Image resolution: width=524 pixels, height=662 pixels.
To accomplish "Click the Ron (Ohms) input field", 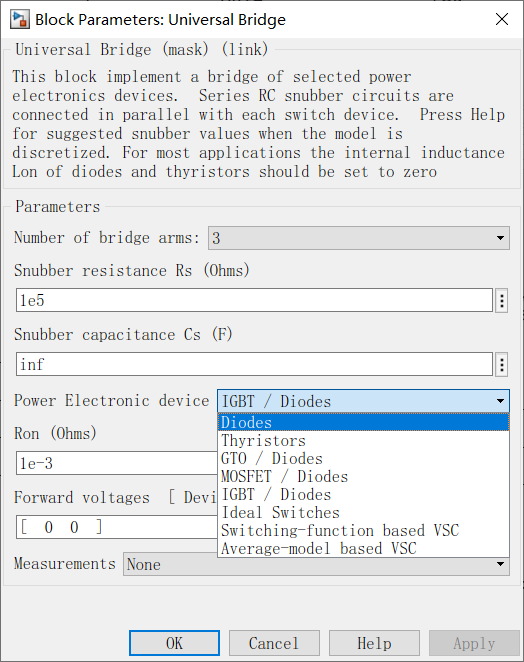I will [x=117, y=463].
